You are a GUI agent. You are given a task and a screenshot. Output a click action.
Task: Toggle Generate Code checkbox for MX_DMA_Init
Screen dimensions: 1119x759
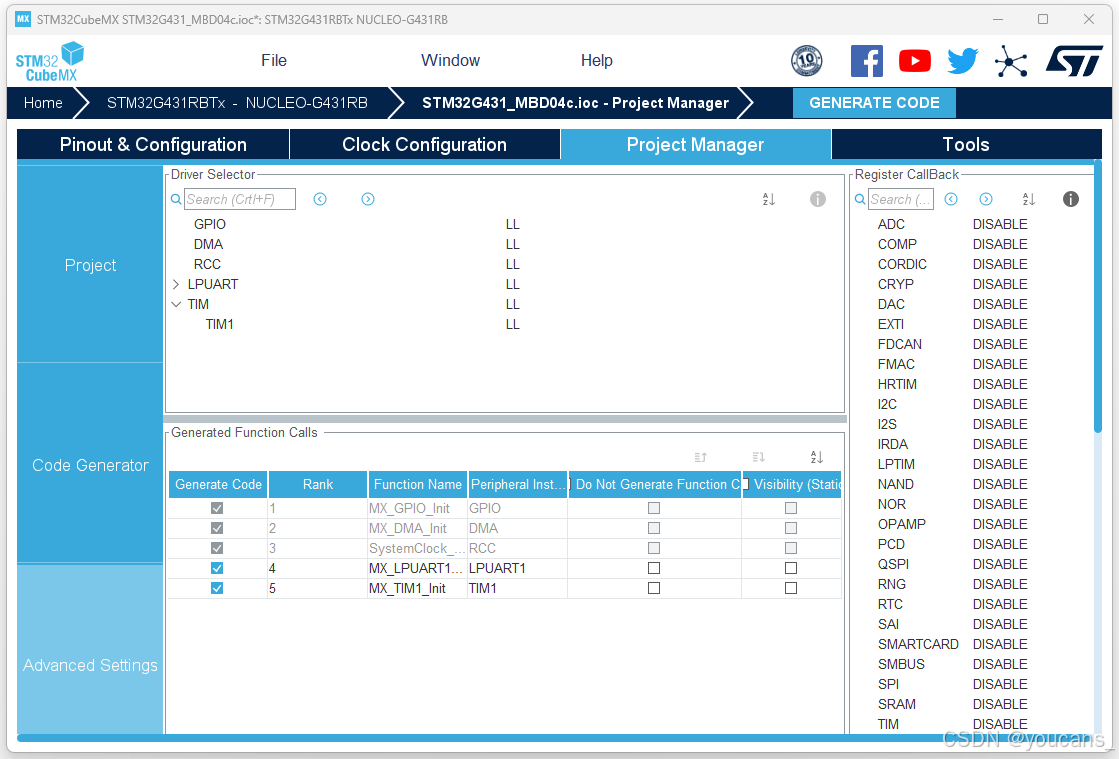(217, 529)
